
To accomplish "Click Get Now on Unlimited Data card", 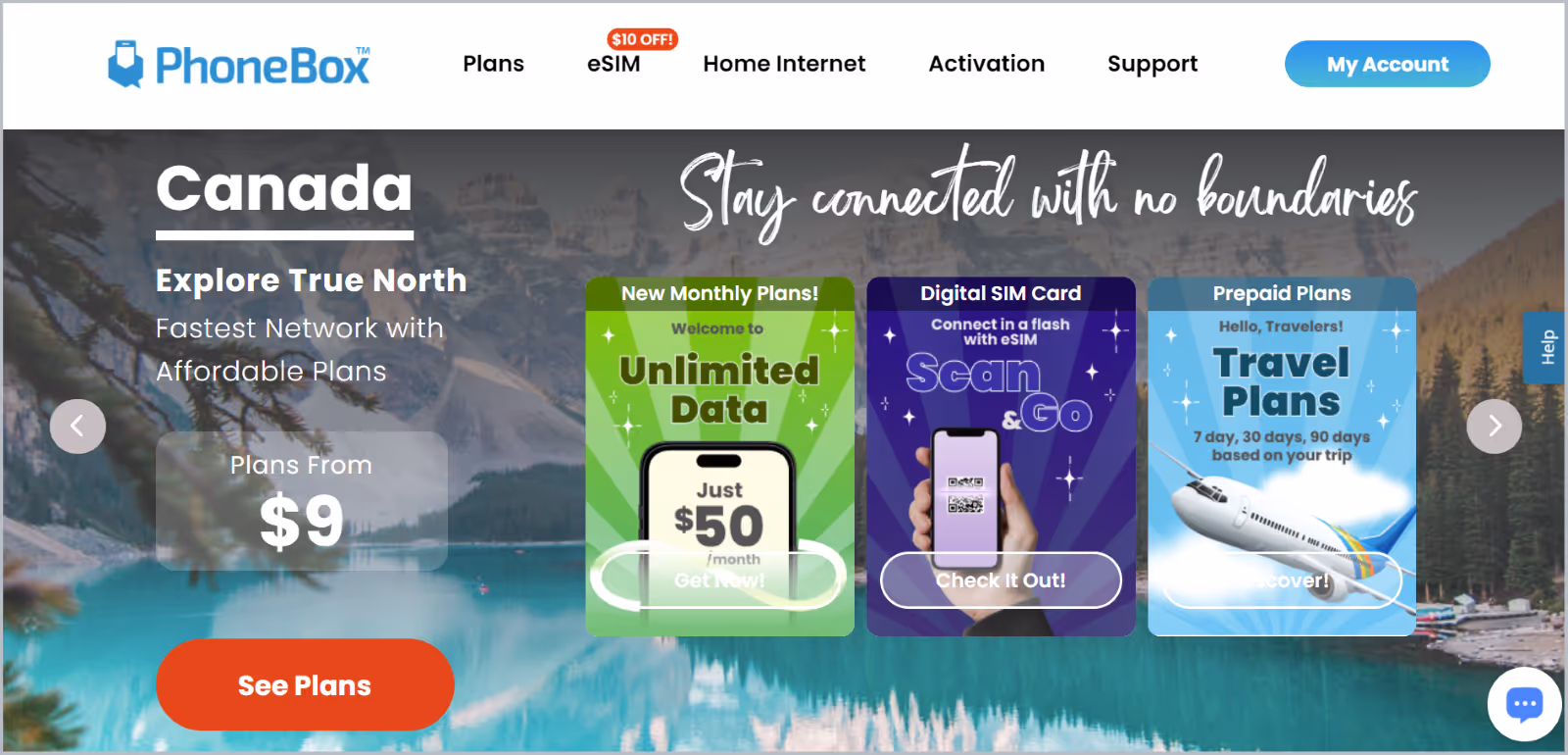I will point(719,579).
